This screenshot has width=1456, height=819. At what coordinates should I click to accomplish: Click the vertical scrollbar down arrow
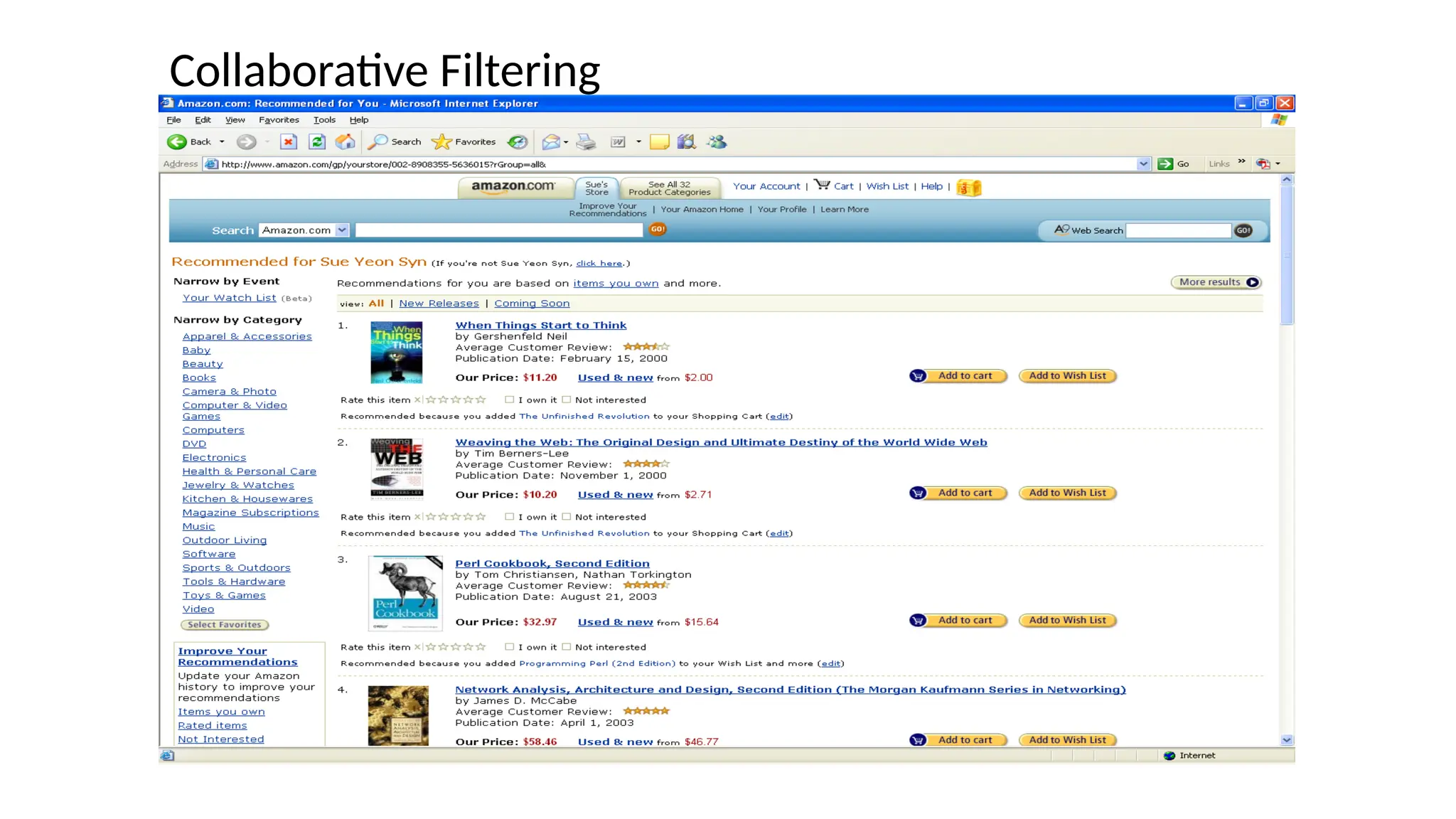(1286, 740)
